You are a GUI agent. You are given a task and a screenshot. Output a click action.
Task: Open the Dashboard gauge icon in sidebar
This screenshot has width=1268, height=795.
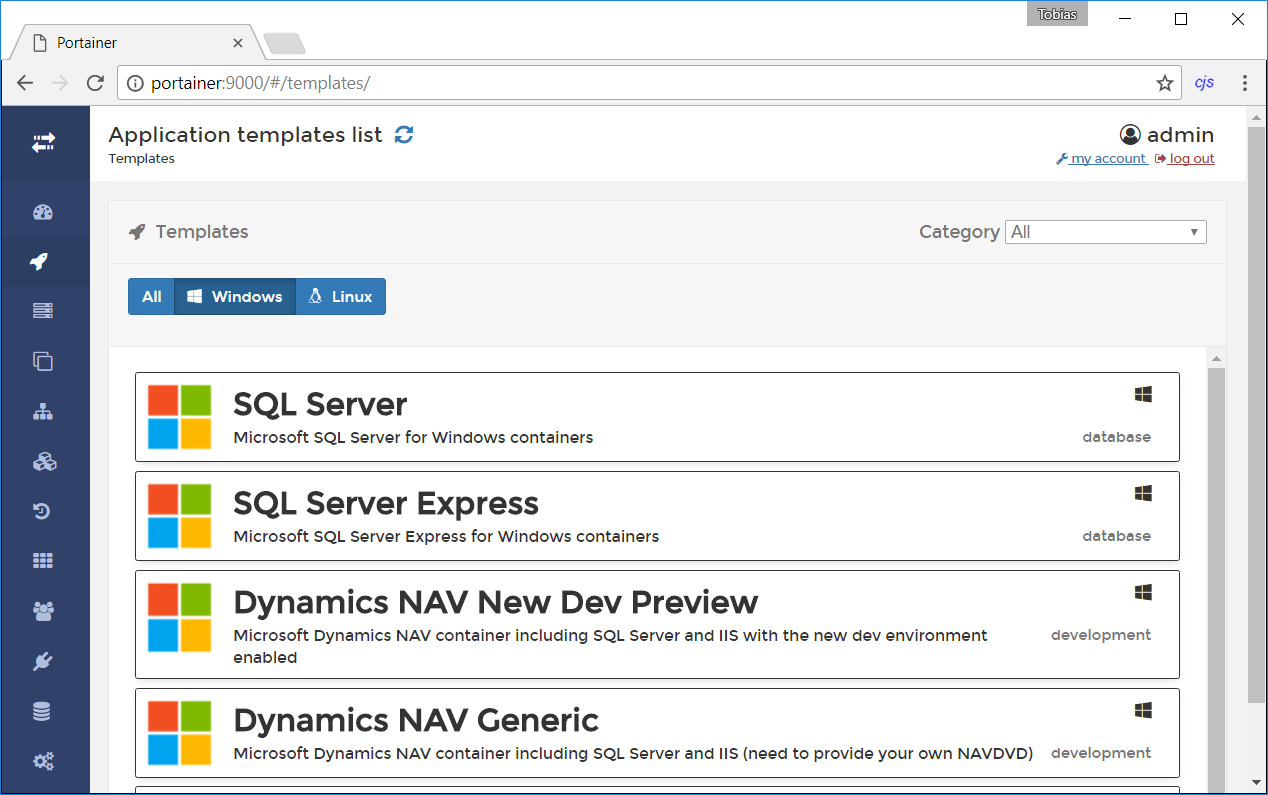43,212
